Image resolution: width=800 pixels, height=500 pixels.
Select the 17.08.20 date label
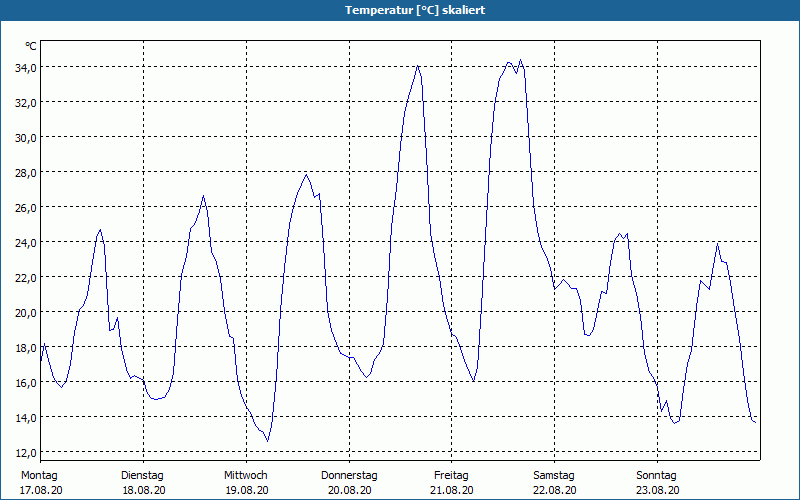[x=41, y=490]
